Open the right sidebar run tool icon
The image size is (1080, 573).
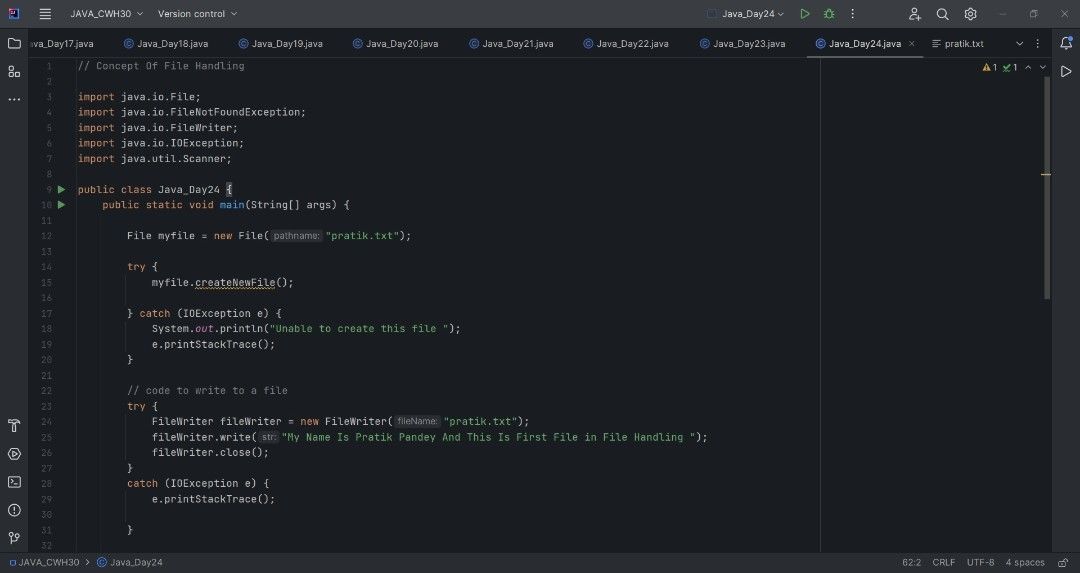(1066, 72)
